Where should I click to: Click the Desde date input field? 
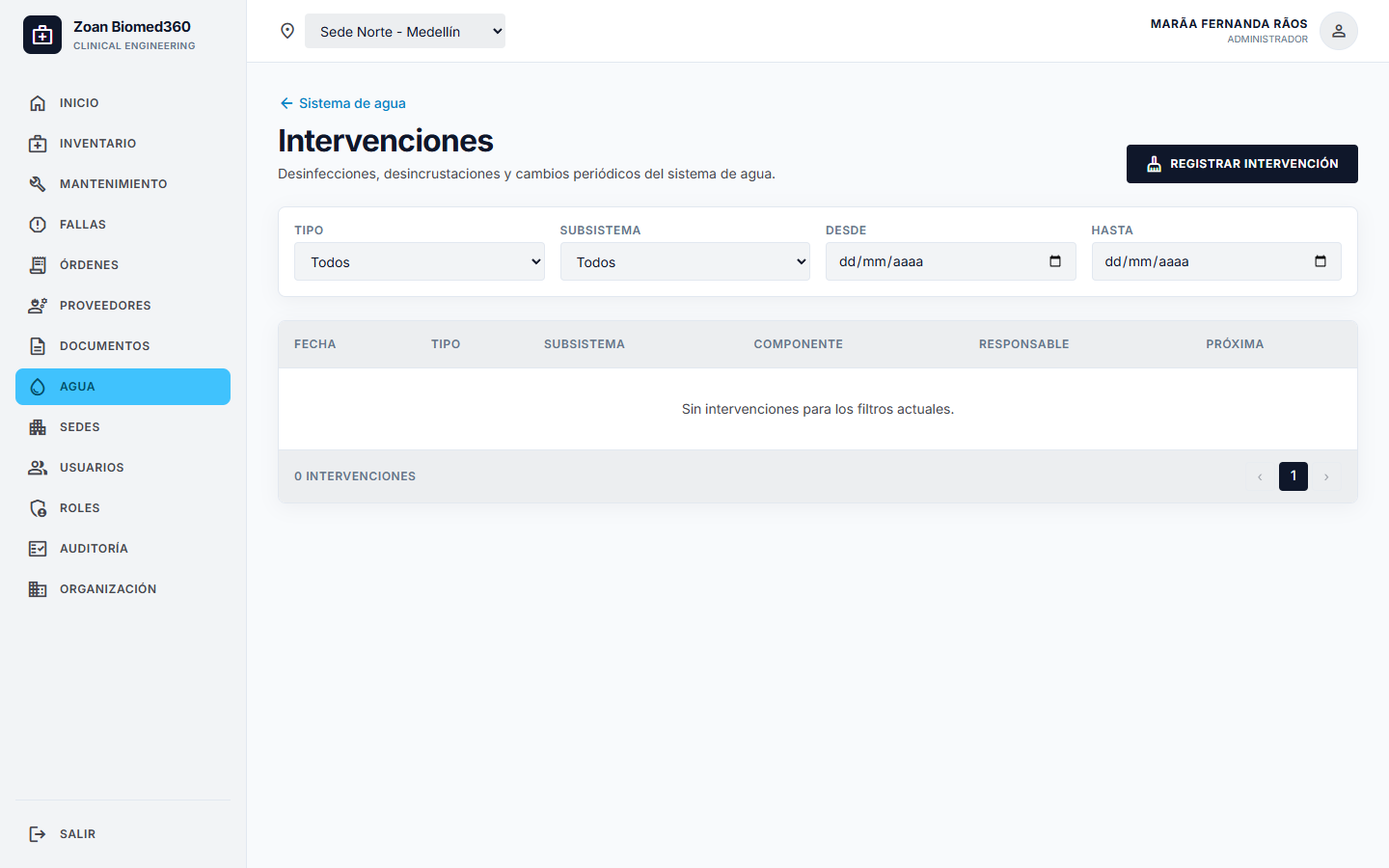tap(950, 261)
